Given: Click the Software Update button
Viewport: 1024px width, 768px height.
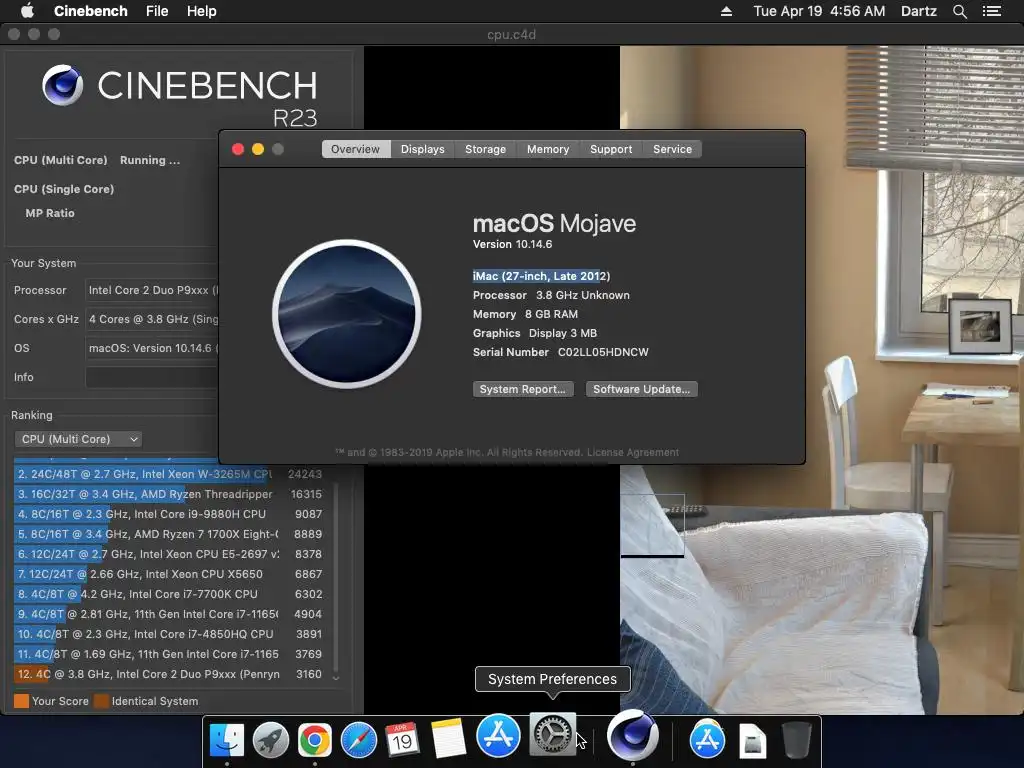Looking at the screenshot, I should (641, 389).
